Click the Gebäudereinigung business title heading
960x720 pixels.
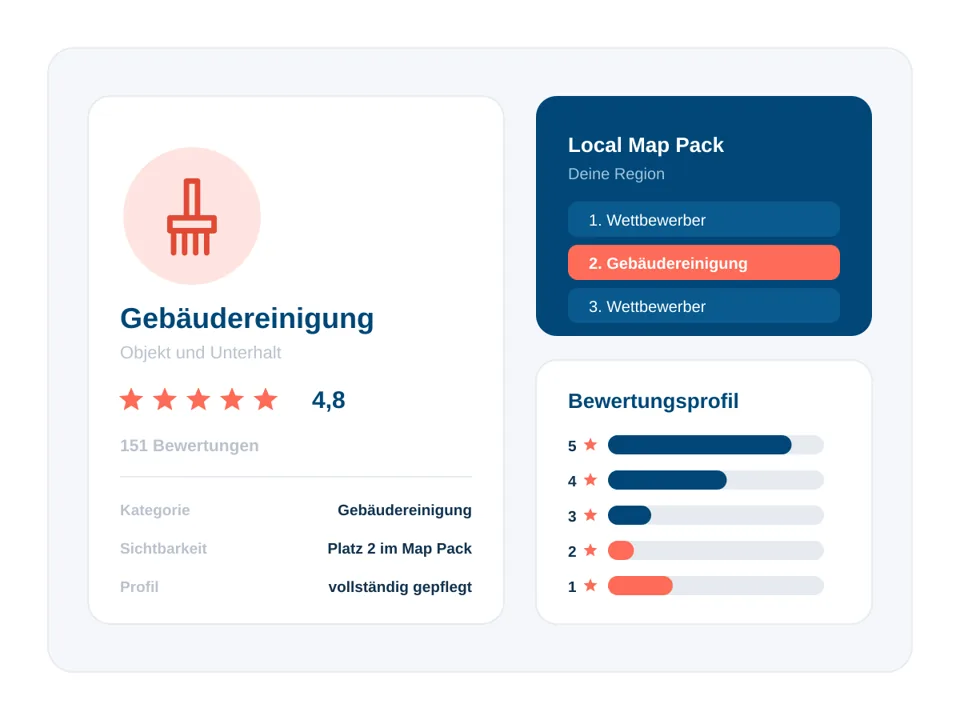[247, 319]
